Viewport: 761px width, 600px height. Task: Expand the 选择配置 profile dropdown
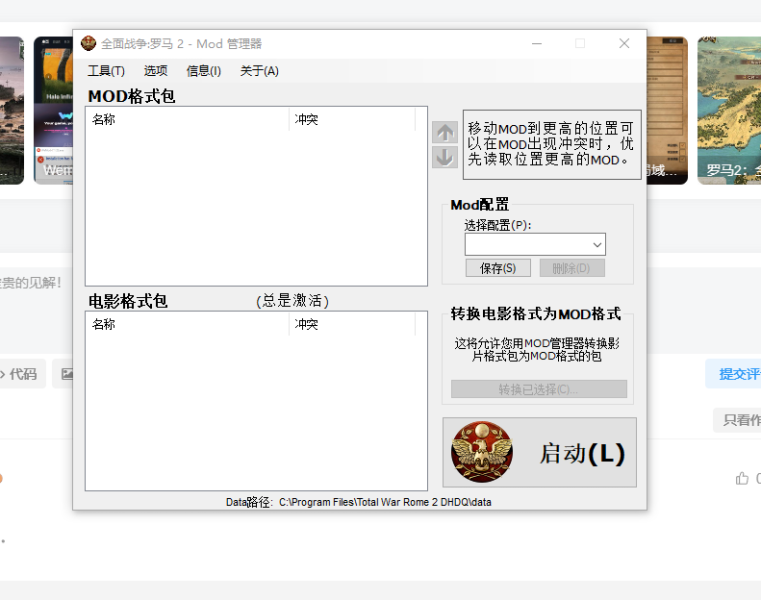pyautogui.click(x=597, y=245)
